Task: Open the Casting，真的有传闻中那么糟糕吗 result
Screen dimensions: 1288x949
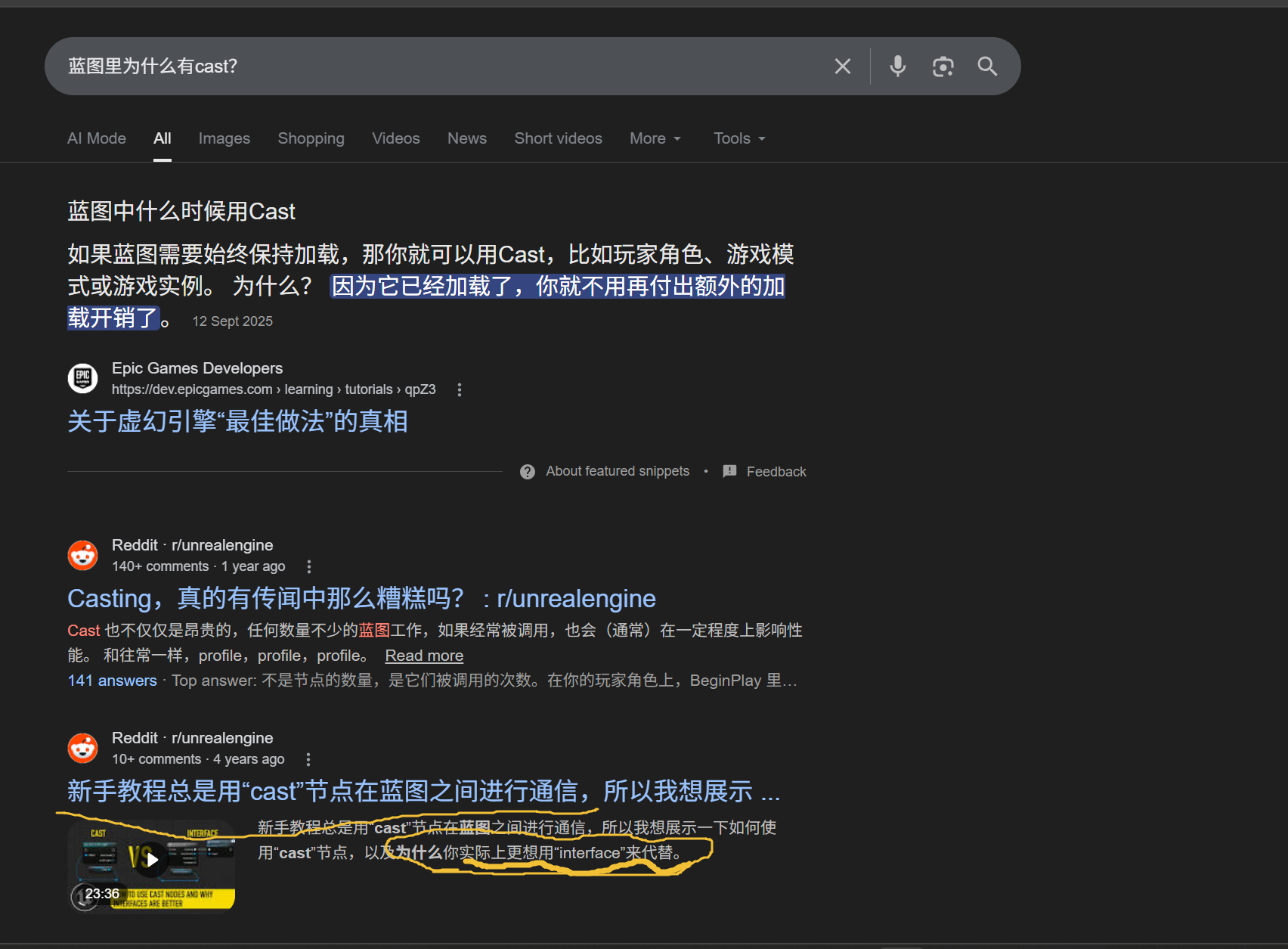Action: pos(361,598)
